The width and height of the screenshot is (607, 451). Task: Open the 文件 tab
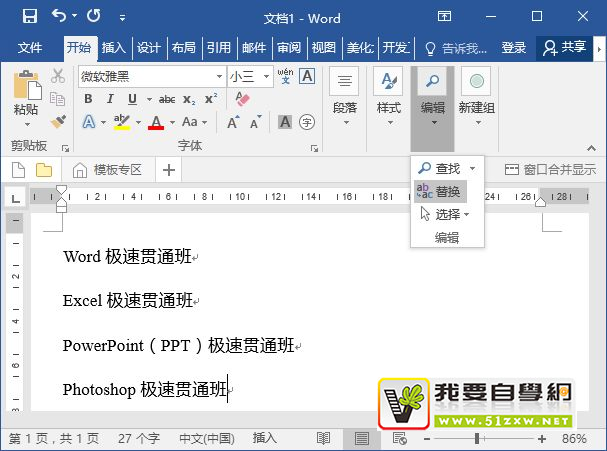point(30,48)
